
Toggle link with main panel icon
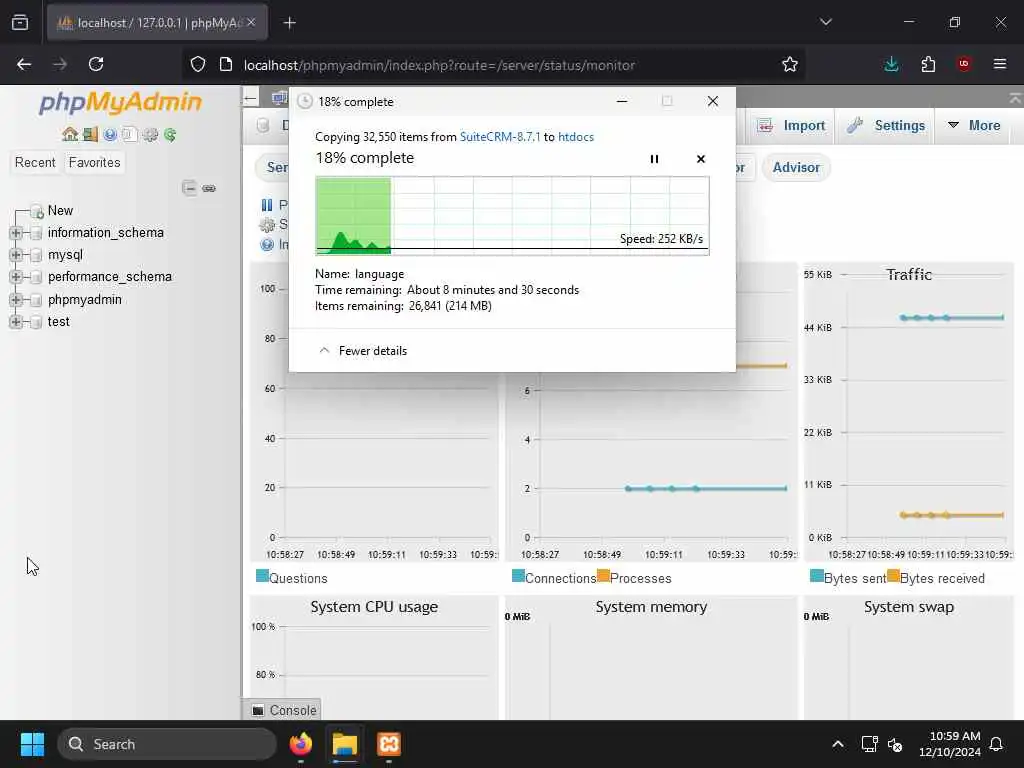(x=209, y=188)
